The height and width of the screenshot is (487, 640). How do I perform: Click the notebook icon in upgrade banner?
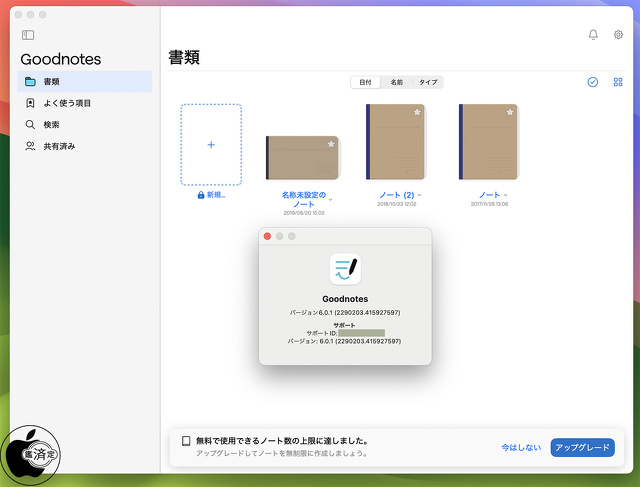coord(186,441)
